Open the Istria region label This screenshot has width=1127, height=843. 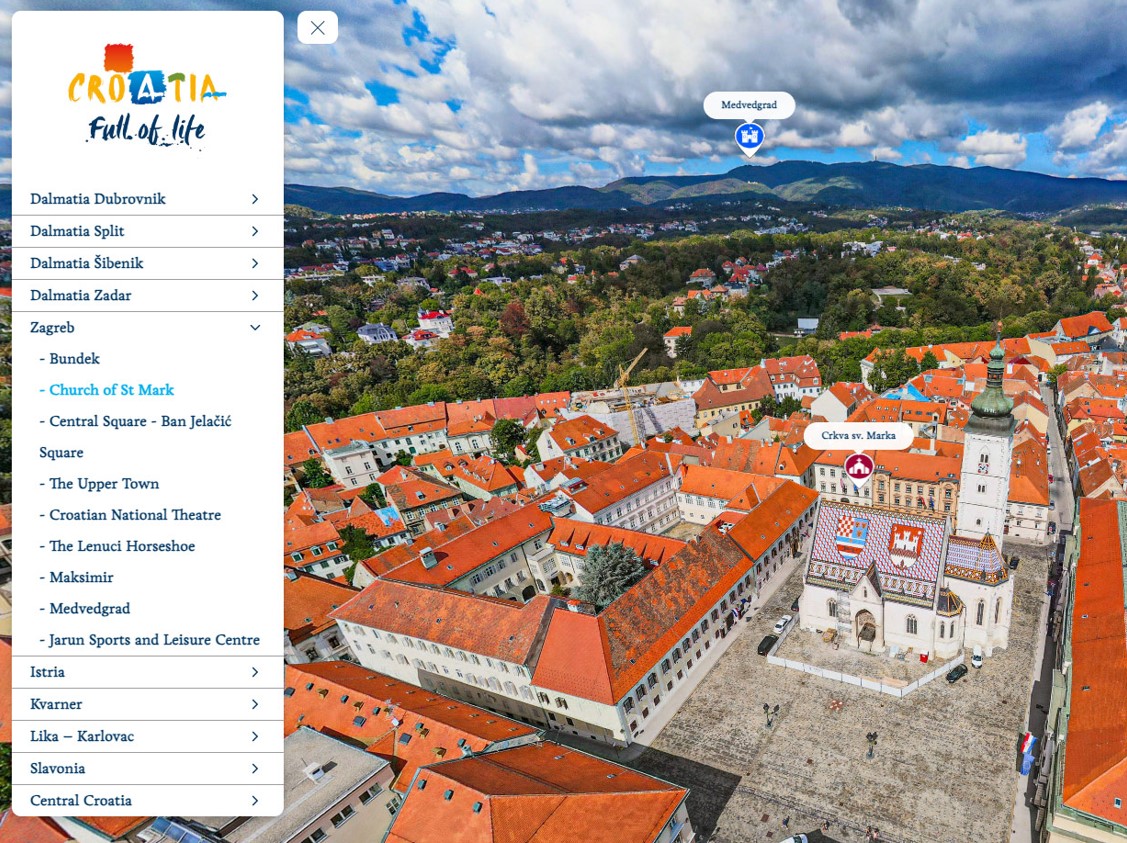(x=47, y=672)
